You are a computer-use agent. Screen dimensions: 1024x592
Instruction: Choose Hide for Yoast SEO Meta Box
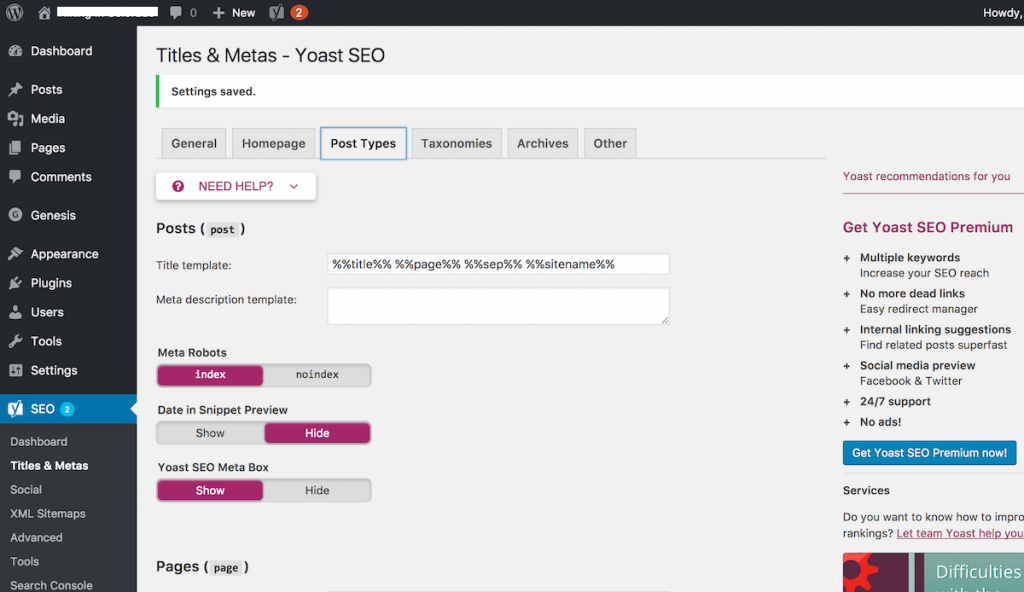pyautogui.click(x=317, y=491)
